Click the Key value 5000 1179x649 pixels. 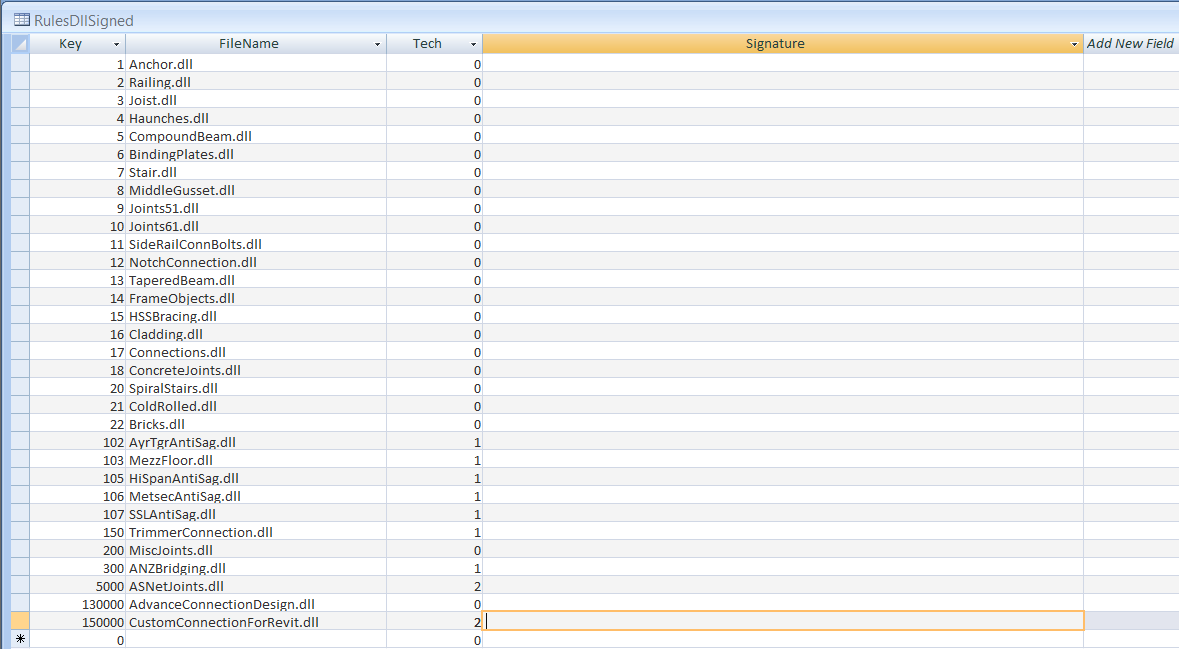pos(110,587)
